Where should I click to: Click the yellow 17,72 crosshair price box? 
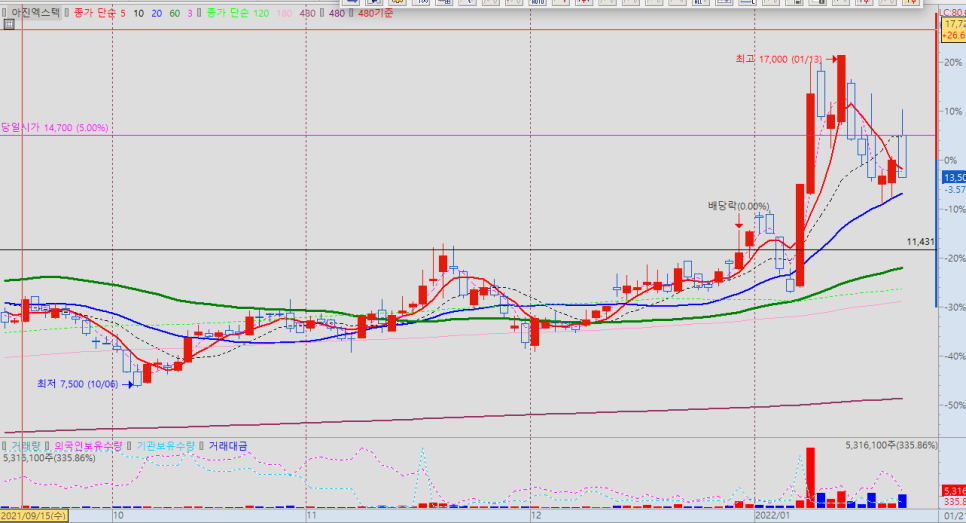[x=954, y=30]
